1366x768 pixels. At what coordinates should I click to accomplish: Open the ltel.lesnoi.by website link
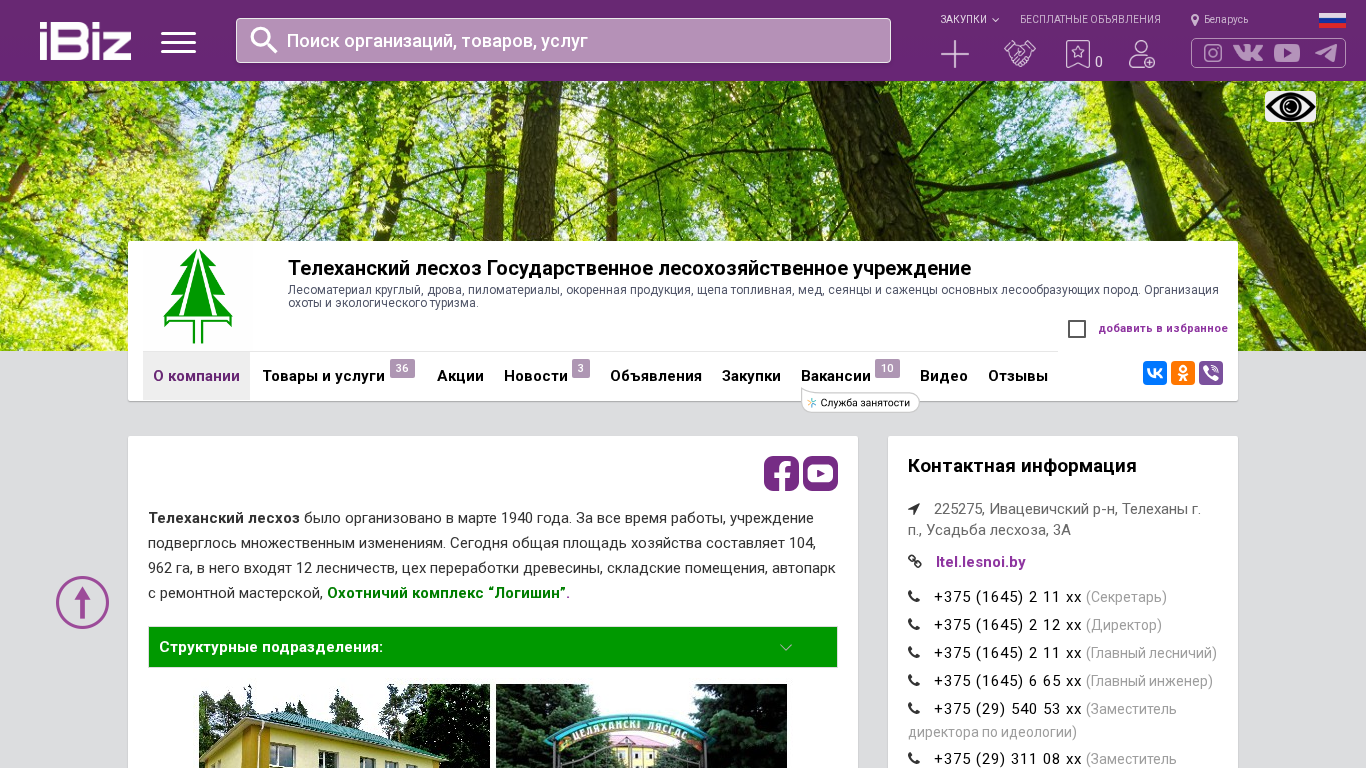pos(981,562)
